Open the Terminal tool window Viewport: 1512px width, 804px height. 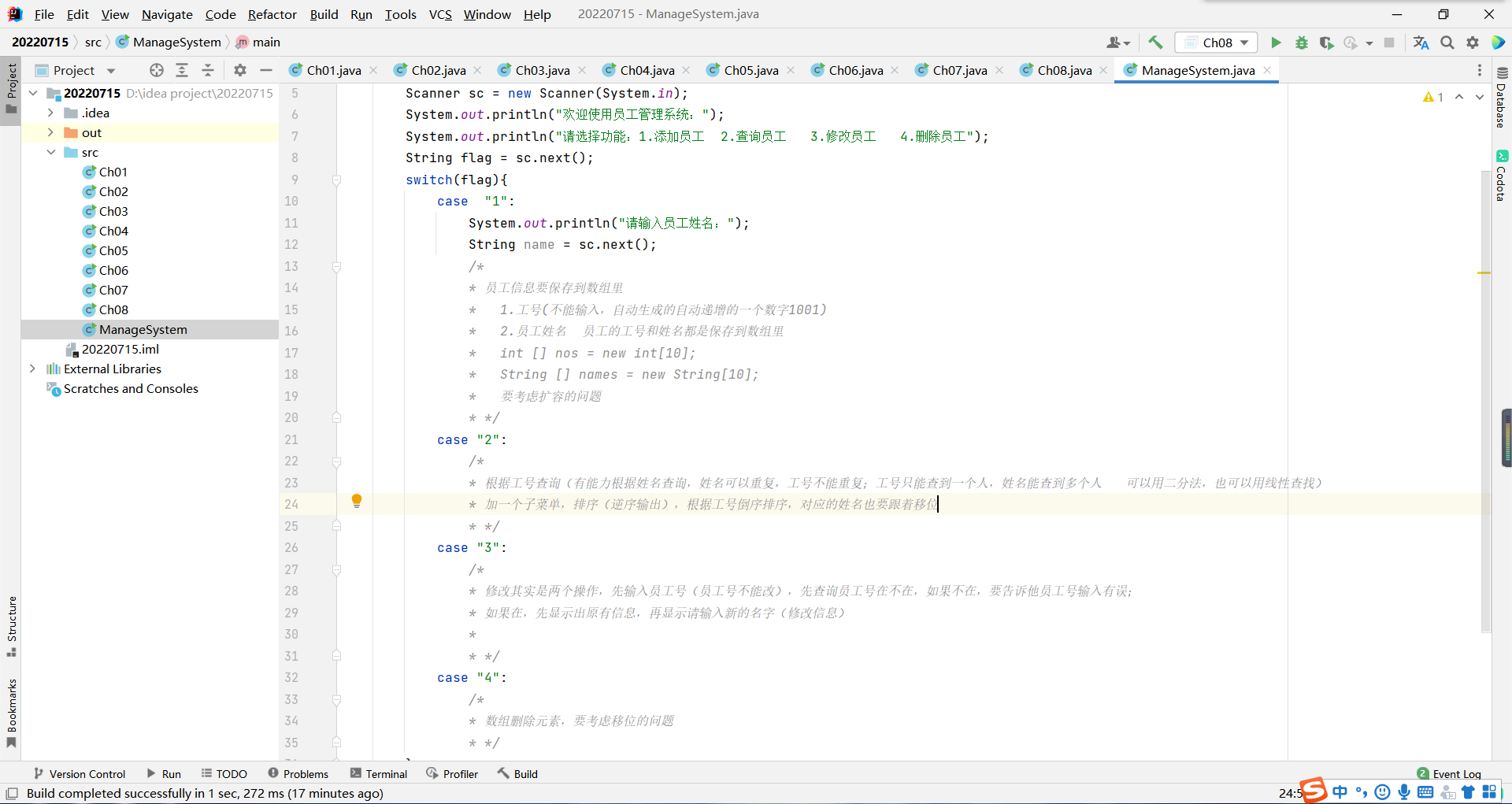[x=379, y=774]
